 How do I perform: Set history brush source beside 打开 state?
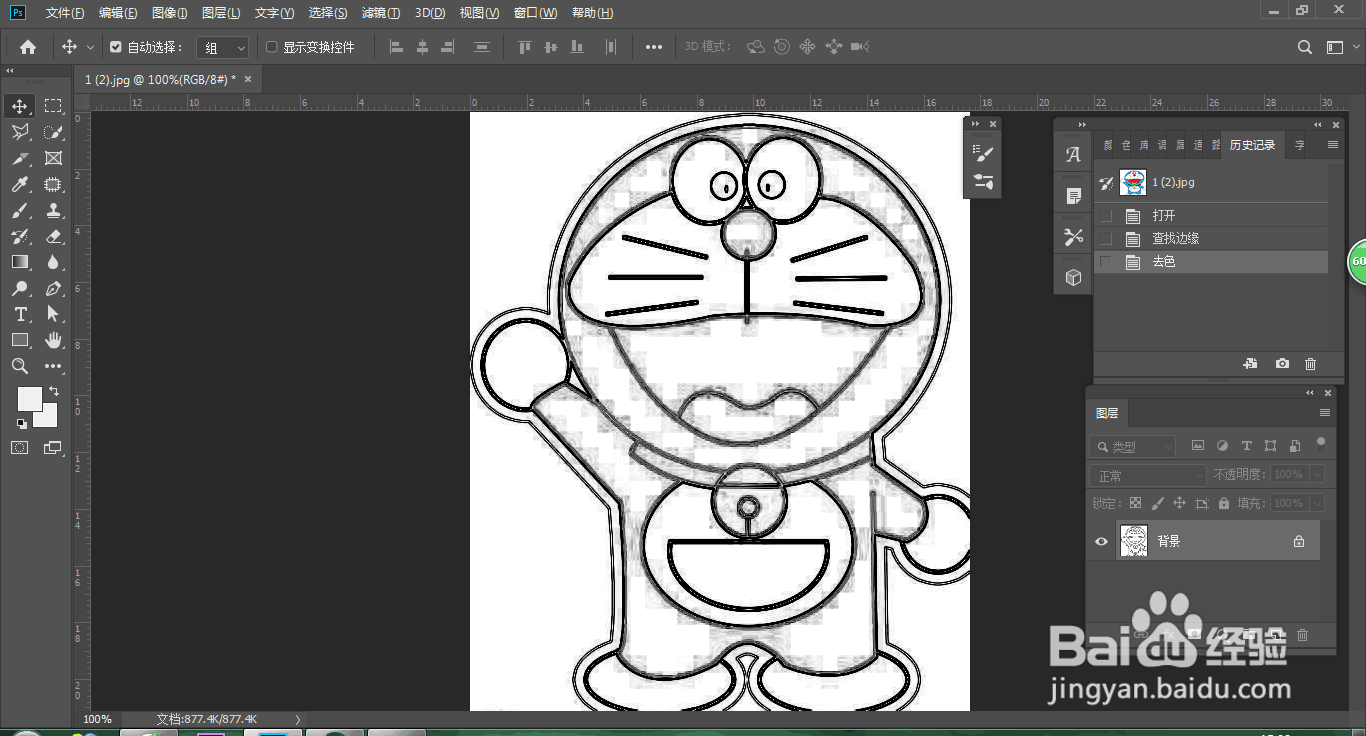pyautogui.click(x=1106, y=214)
